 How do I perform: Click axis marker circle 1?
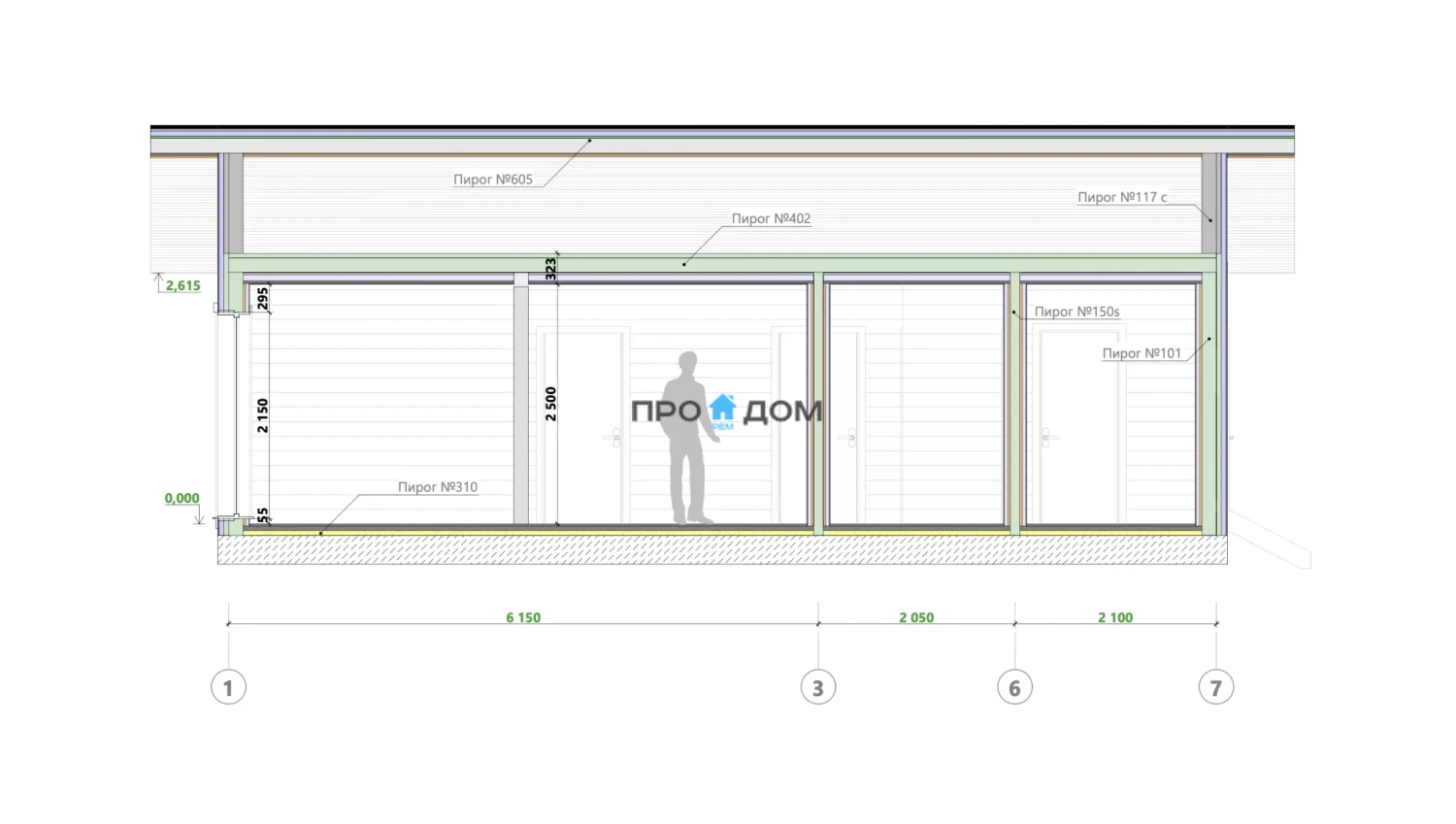(228, 687)
